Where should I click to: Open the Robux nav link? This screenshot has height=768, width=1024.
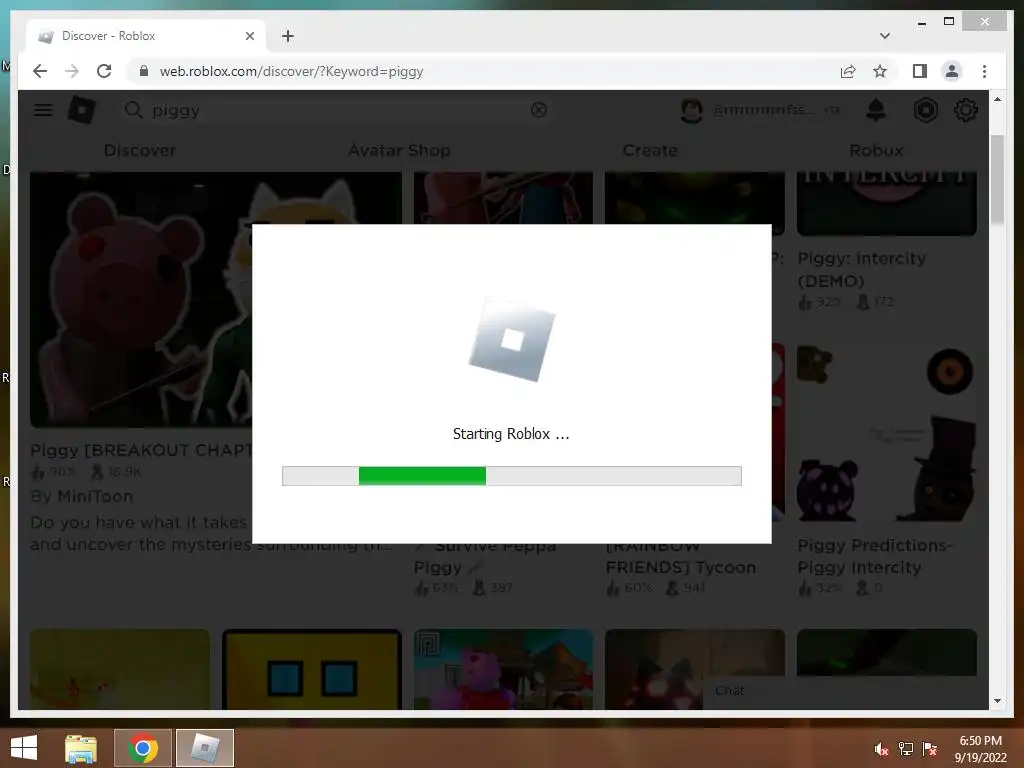[x=876, y=150]
